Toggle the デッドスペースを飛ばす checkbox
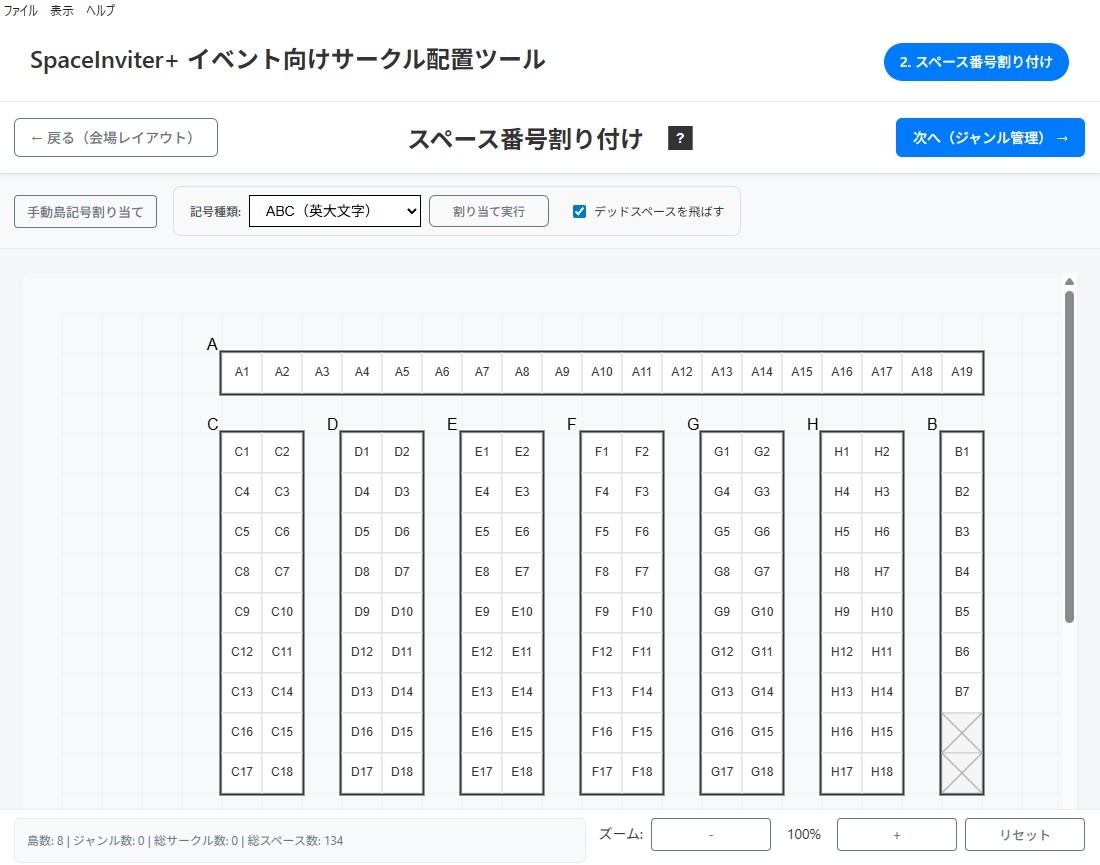Viewport: 1100px width, 865px height. point(579,211)
